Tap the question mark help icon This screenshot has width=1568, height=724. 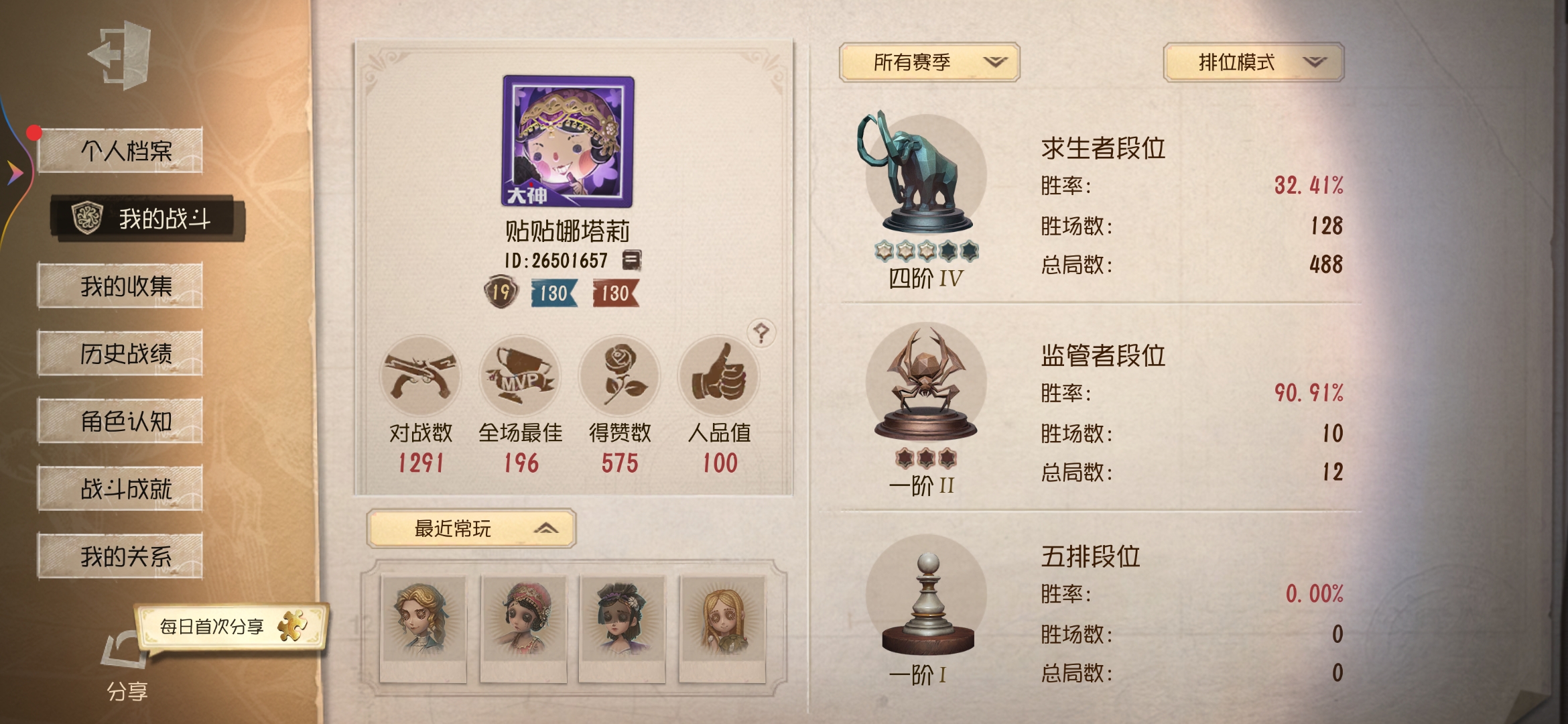761,333
